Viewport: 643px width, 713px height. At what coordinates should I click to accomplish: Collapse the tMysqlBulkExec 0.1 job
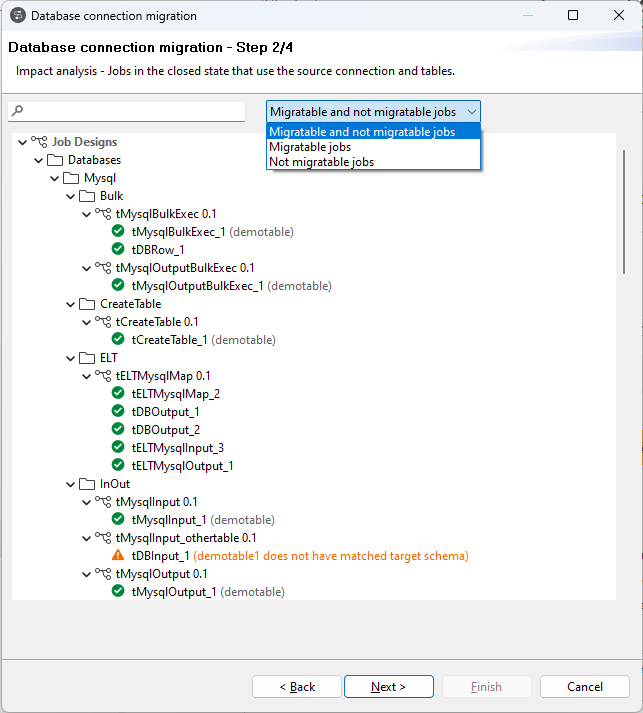tap(86, 215)
